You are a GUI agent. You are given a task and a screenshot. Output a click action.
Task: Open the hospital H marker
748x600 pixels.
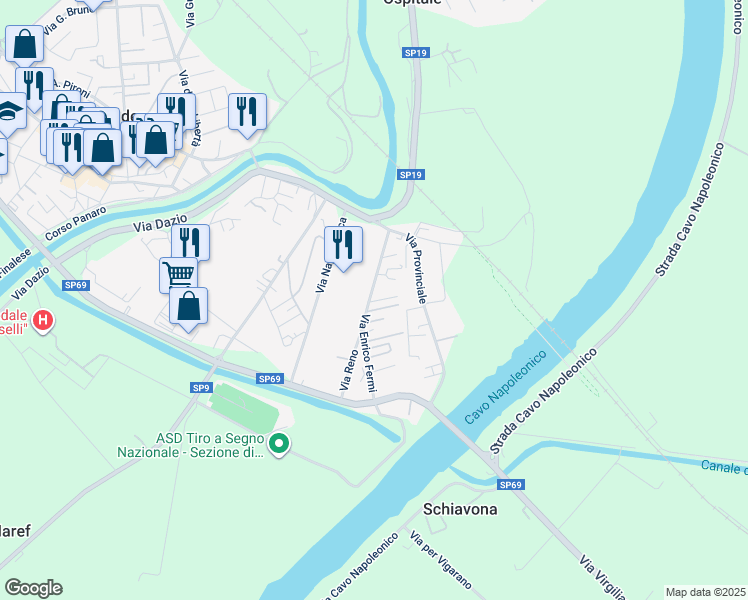point(42,320)
